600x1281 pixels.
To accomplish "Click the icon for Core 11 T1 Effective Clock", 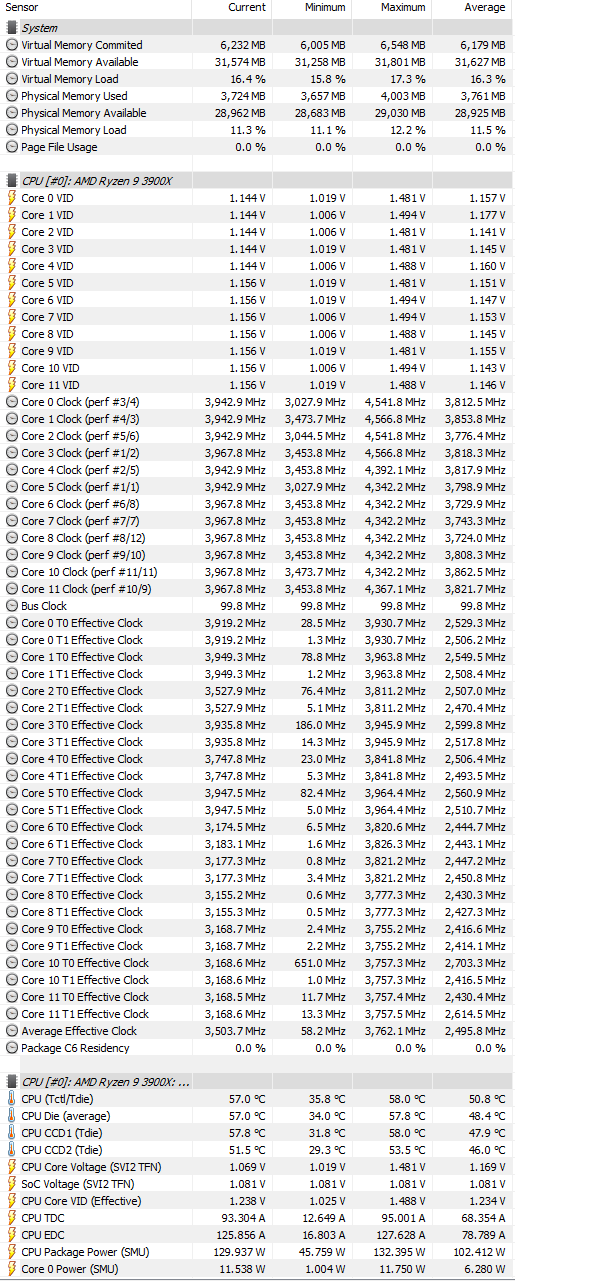I will coord(12,1014).
